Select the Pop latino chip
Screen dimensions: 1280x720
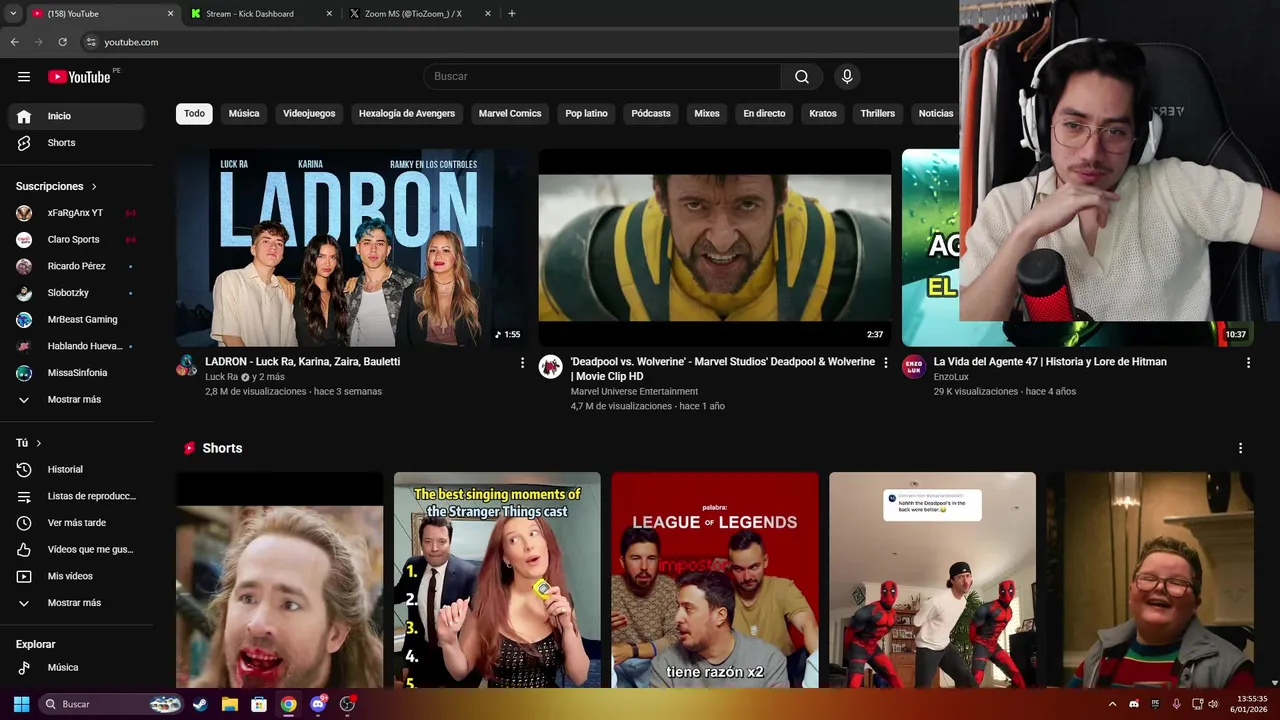(x=586, y=114)
